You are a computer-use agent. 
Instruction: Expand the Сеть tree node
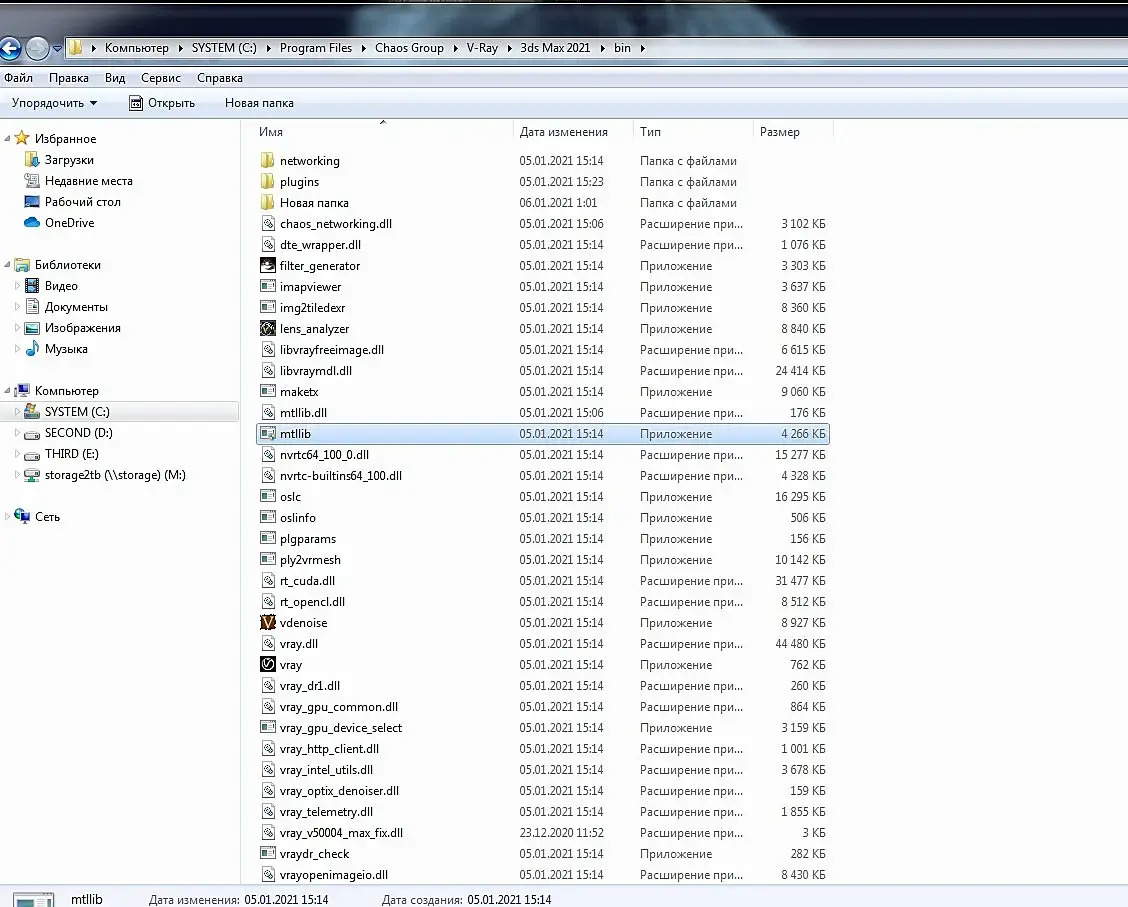coord(7,516)
